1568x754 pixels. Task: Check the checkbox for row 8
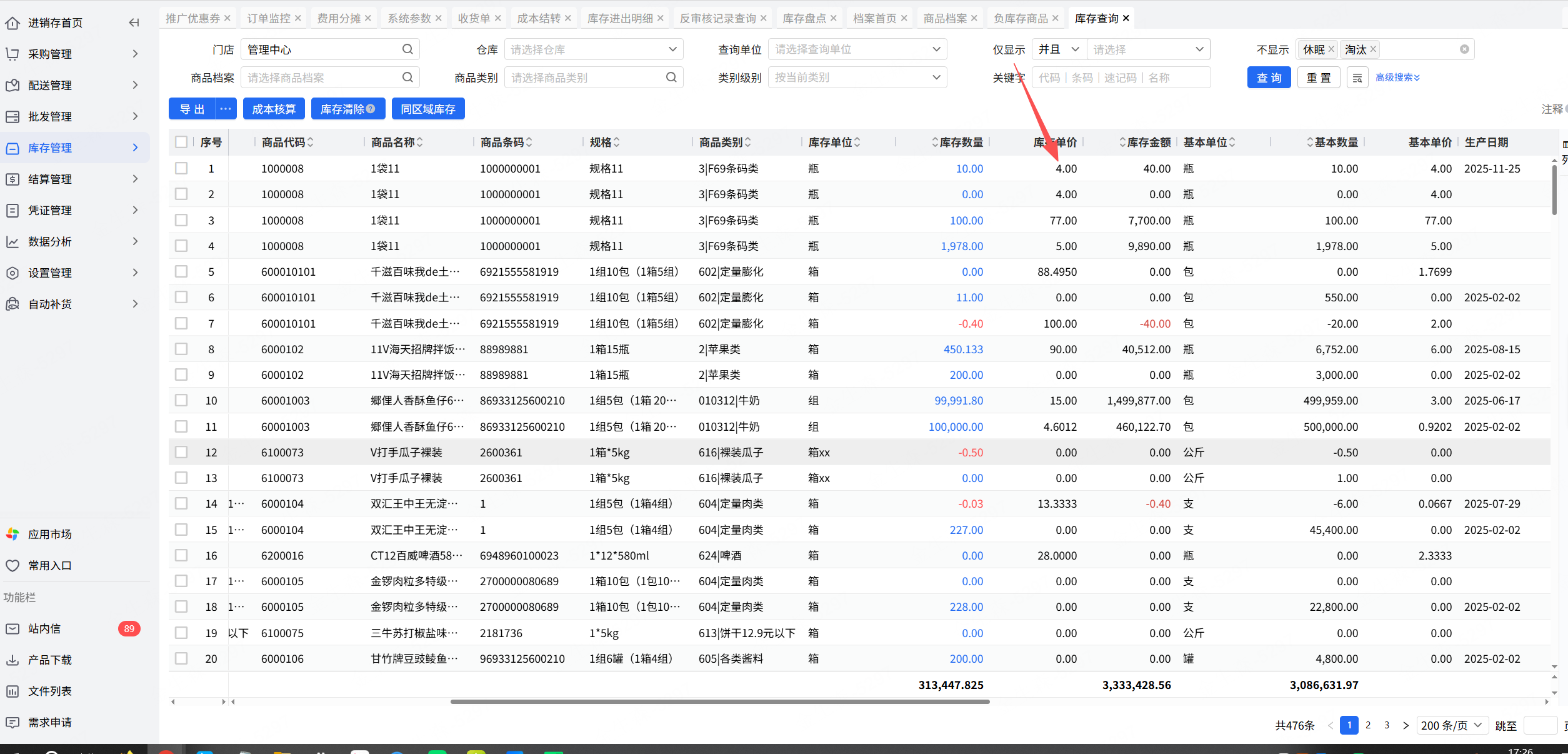point(181,349)
